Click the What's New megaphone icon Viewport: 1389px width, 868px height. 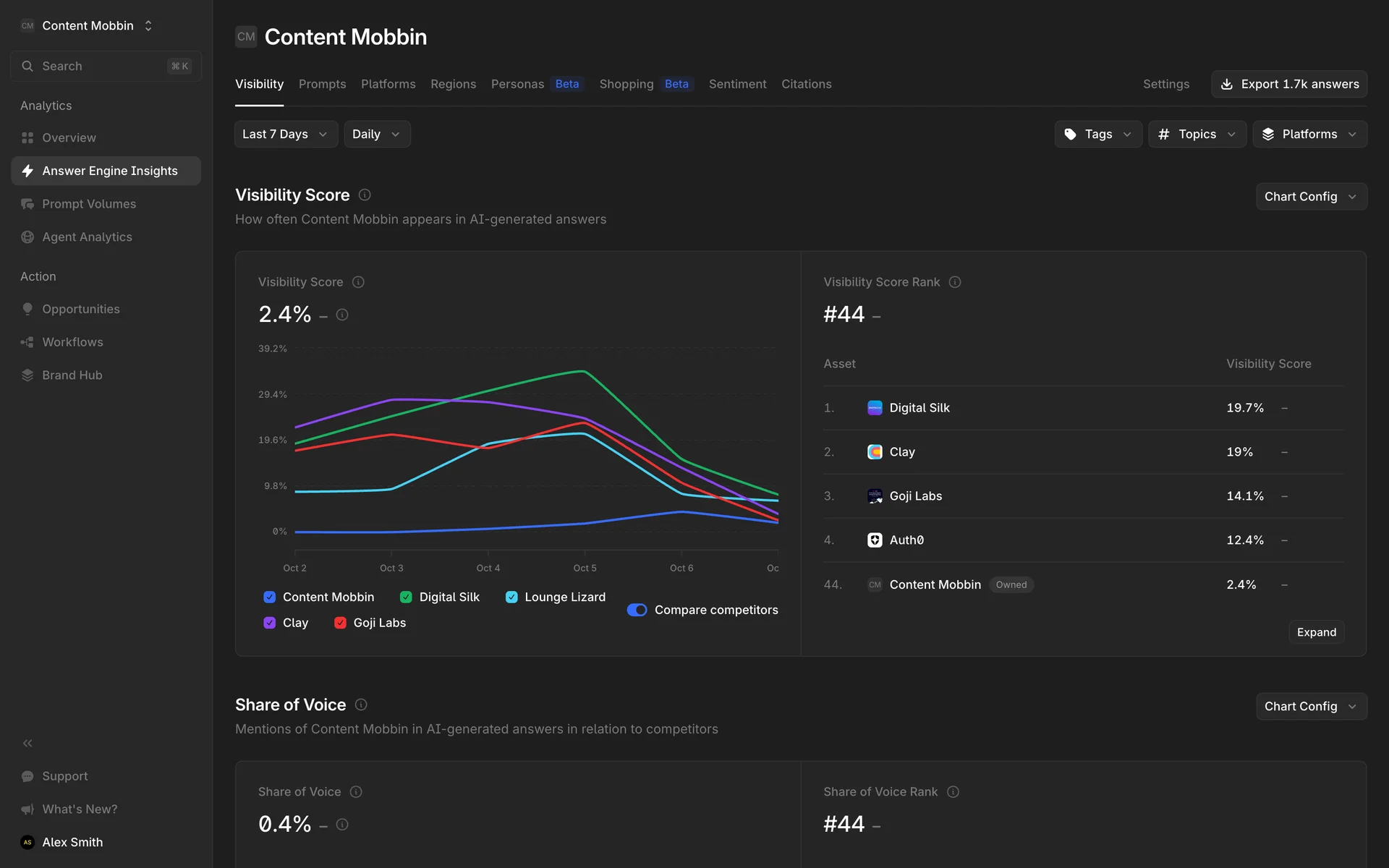pyautogui.click(x=27, y=809)
